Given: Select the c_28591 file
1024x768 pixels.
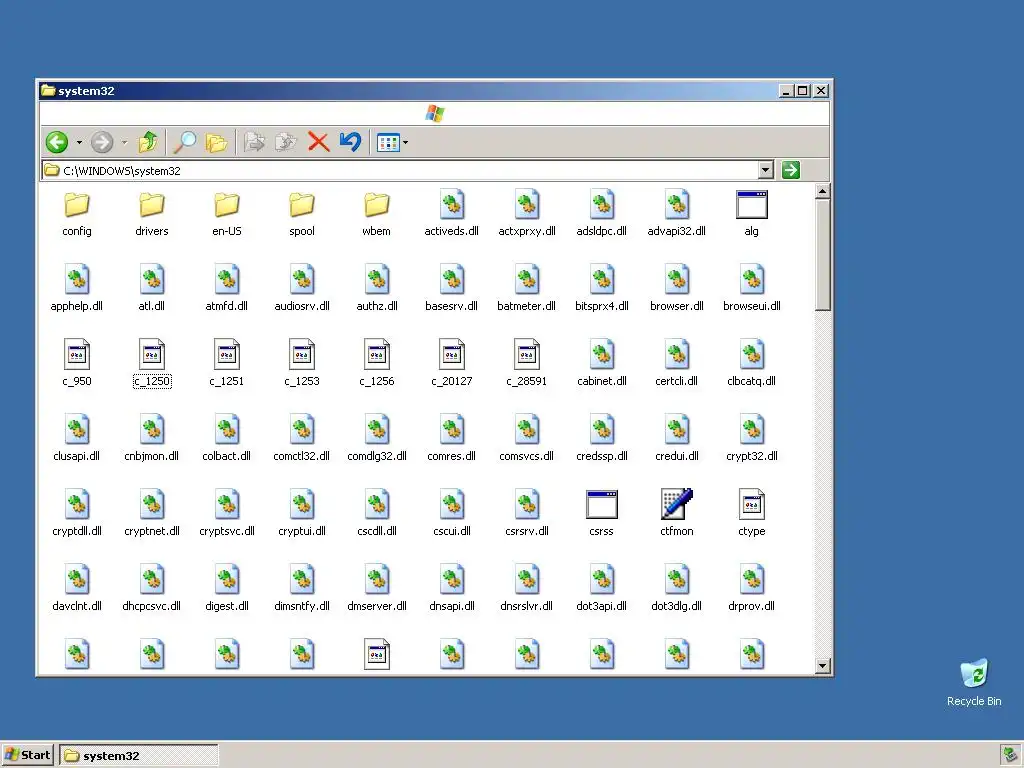Looking at the screenshot, I should (x=526, y=364).
